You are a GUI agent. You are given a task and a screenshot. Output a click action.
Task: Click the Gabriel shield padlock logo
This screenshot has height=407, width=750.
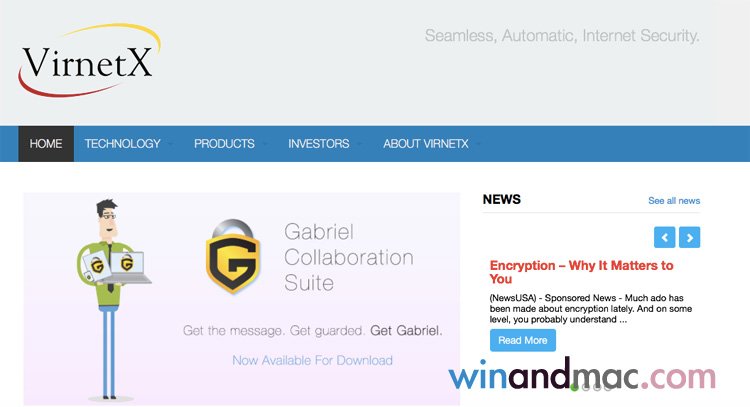pos(233,254)
